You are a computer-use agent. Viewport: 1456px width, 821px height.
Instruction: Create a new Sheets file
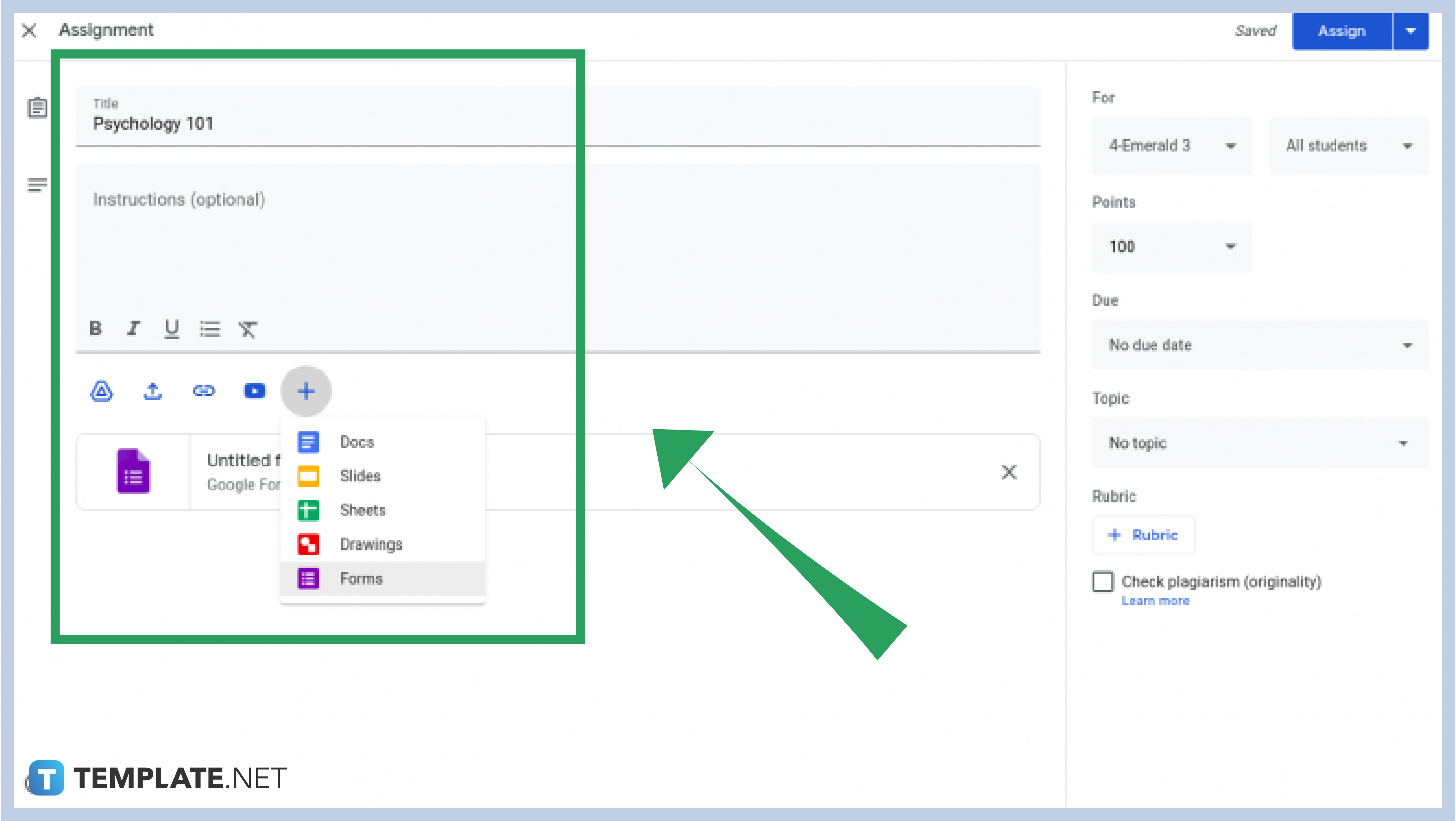383,510
